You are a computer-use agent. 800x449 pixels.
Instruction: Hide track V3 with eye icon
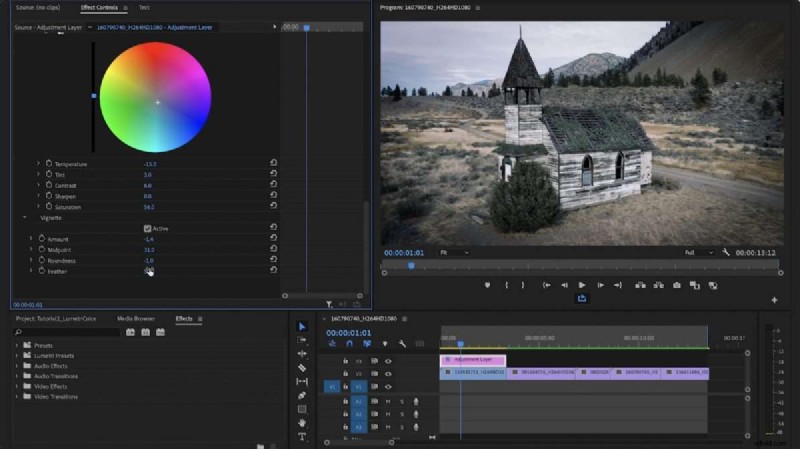pos(388,361)
